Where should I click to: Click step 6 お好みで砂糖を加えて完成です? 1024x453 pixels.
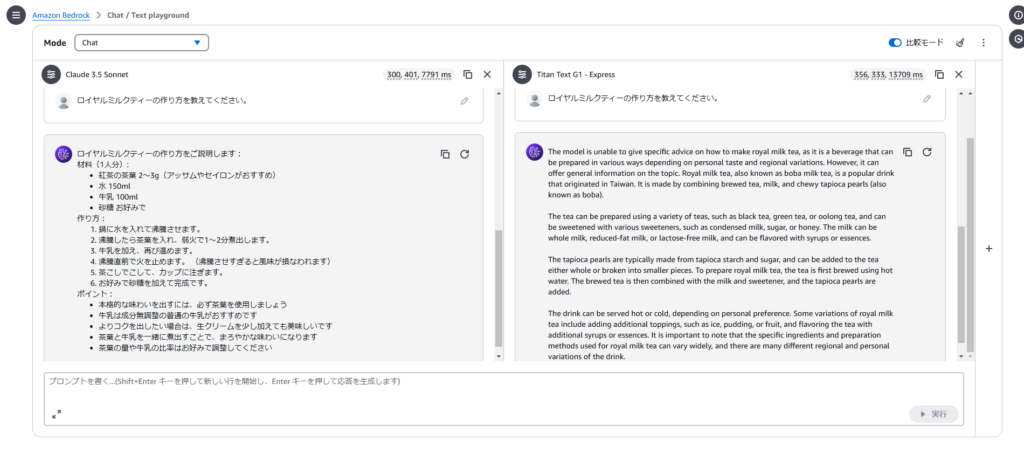coord(150,283)
